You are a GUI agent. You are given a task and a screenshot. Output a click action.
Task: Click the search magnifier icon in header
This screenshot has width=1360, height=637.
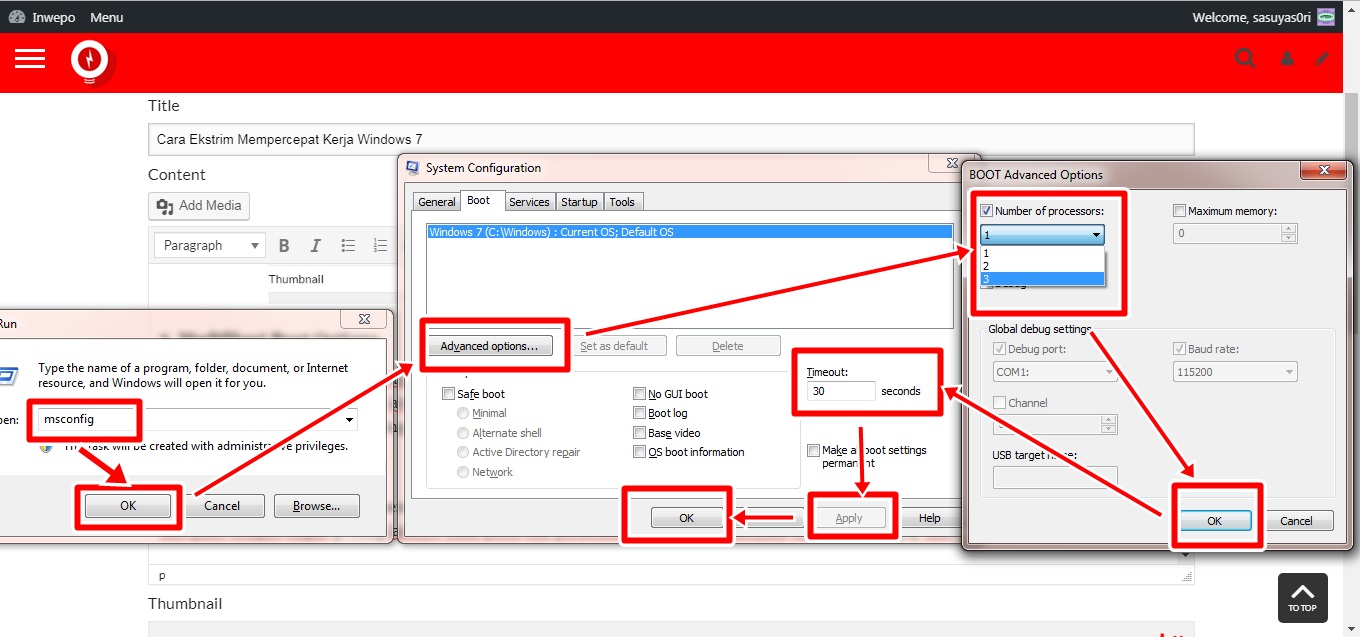[1245, 59]
